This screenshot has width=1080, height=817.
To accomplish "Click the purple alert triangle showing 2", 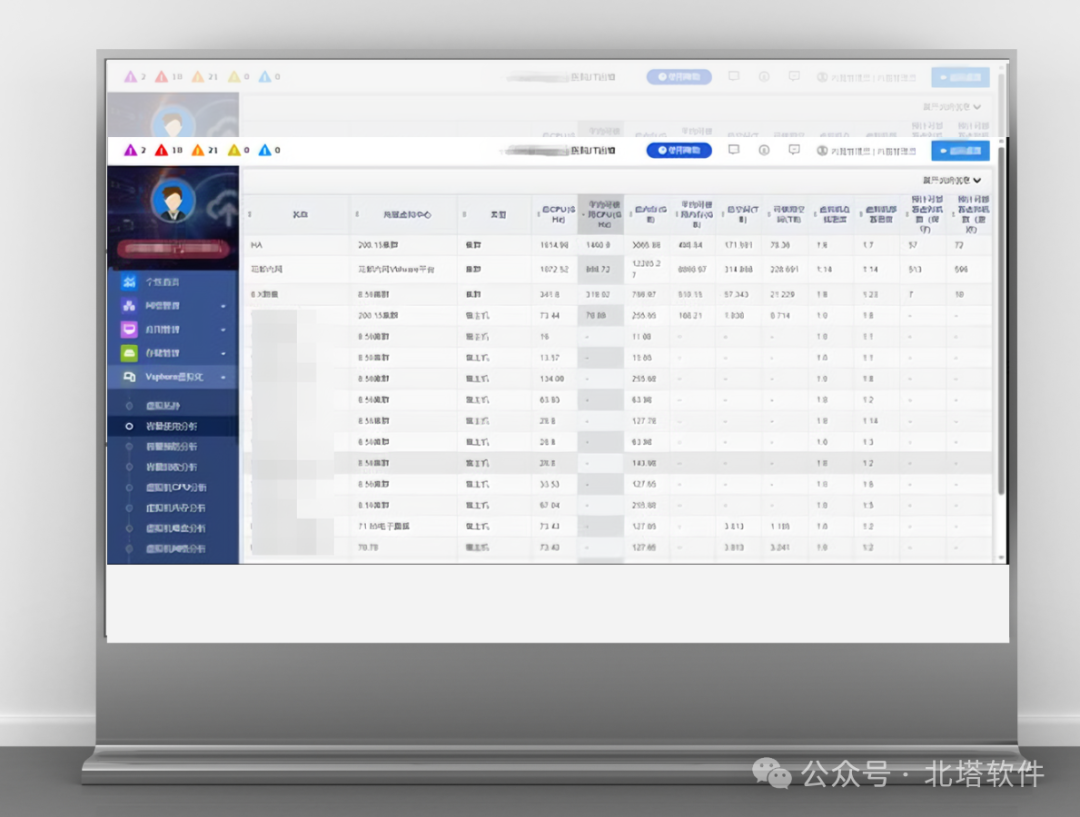I will [x=130, y=150].
